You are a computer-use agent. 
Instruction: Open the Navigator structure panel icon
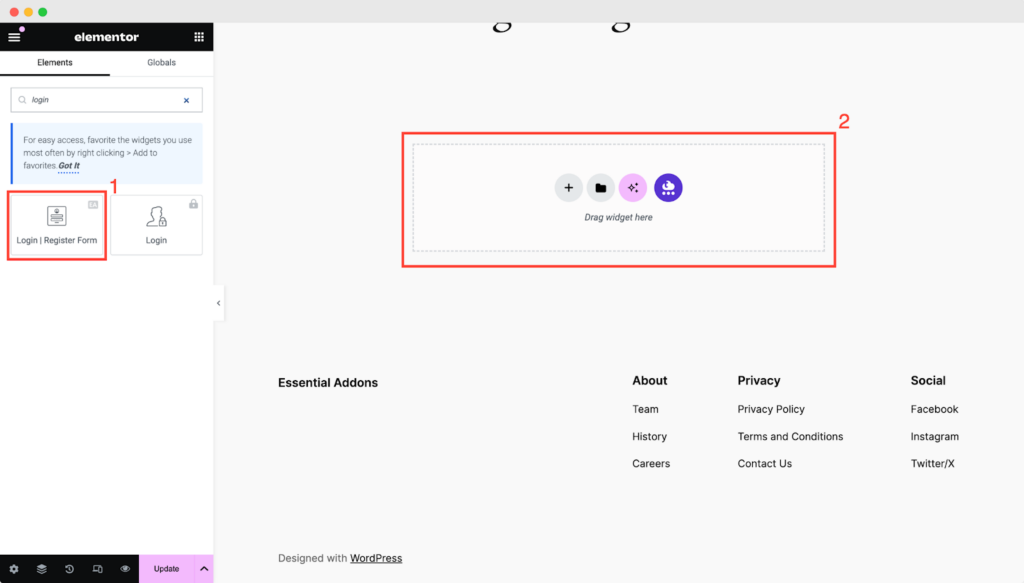pyautogui.click(x=41, y=568)
